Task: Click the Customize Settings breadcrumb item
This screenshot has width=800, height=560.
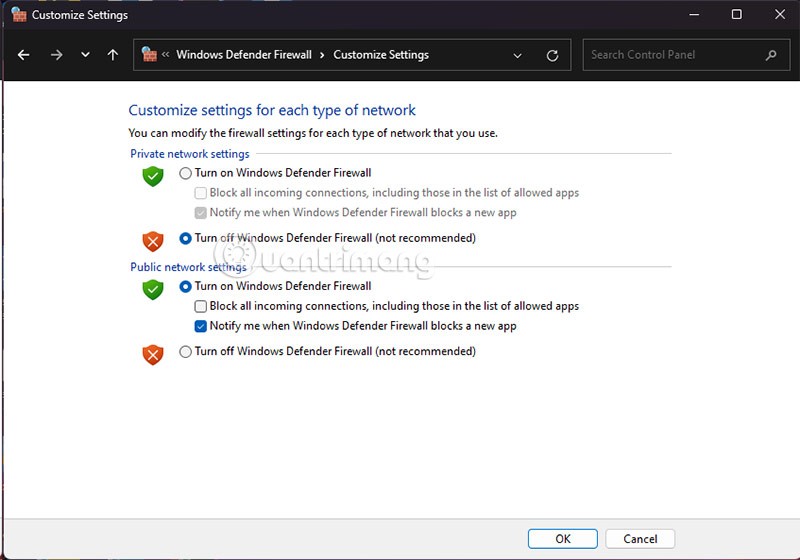Action: click(381, 55)
